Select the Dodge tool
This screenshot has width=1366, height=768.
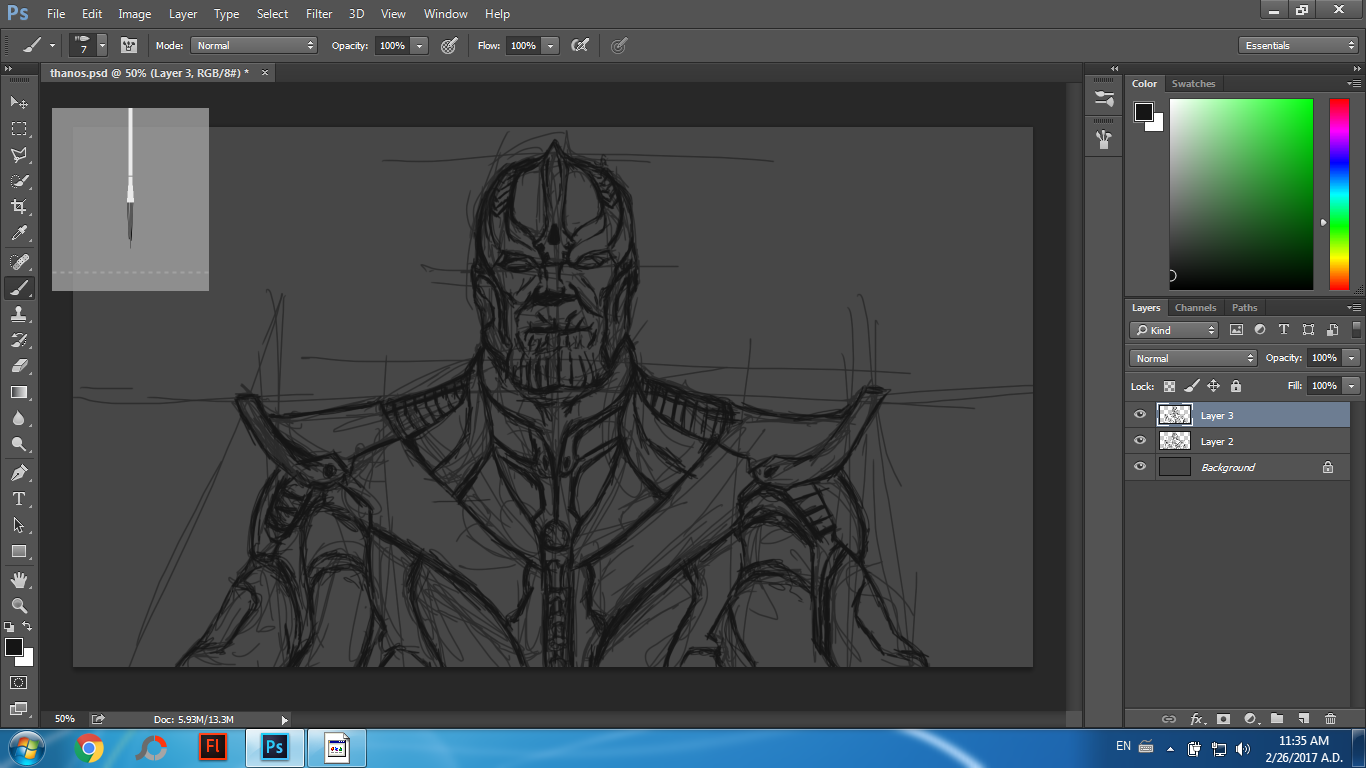19,444
